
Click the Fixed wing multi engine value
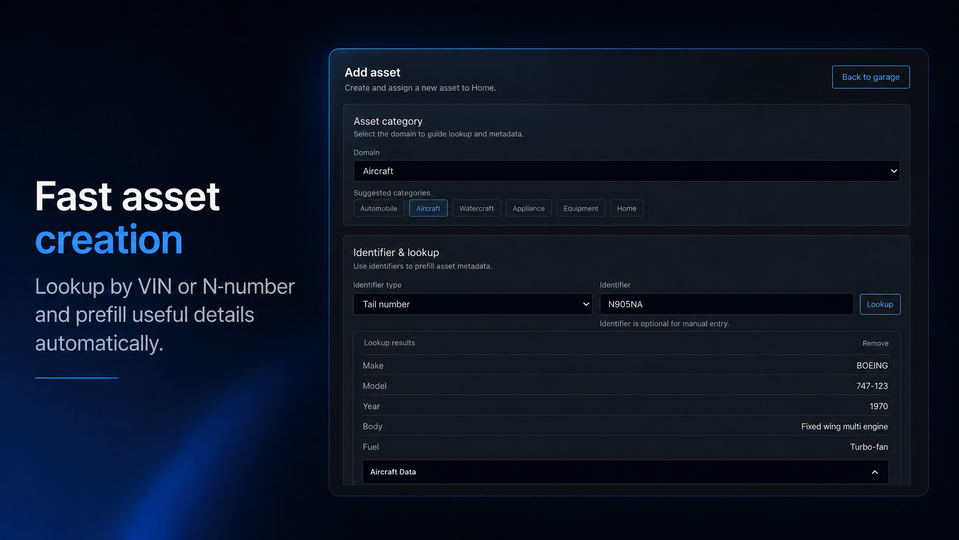[844, 426]
